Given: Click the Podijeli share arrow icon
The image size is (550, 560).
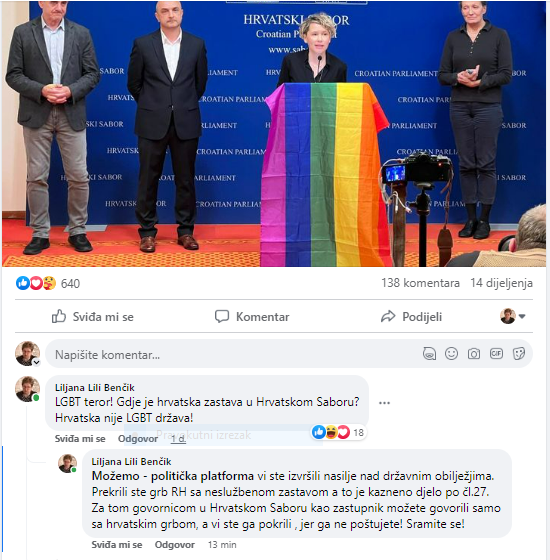Looking at the screenshot, I should point(388,316).
